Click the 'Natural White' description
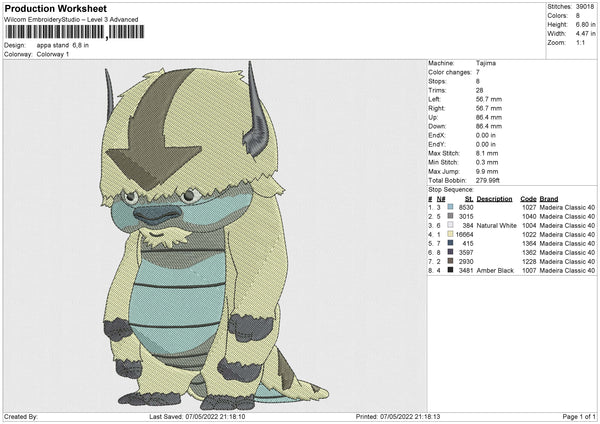Image resolution: width=600 pixels, height=424 pixels. (496, 225)
